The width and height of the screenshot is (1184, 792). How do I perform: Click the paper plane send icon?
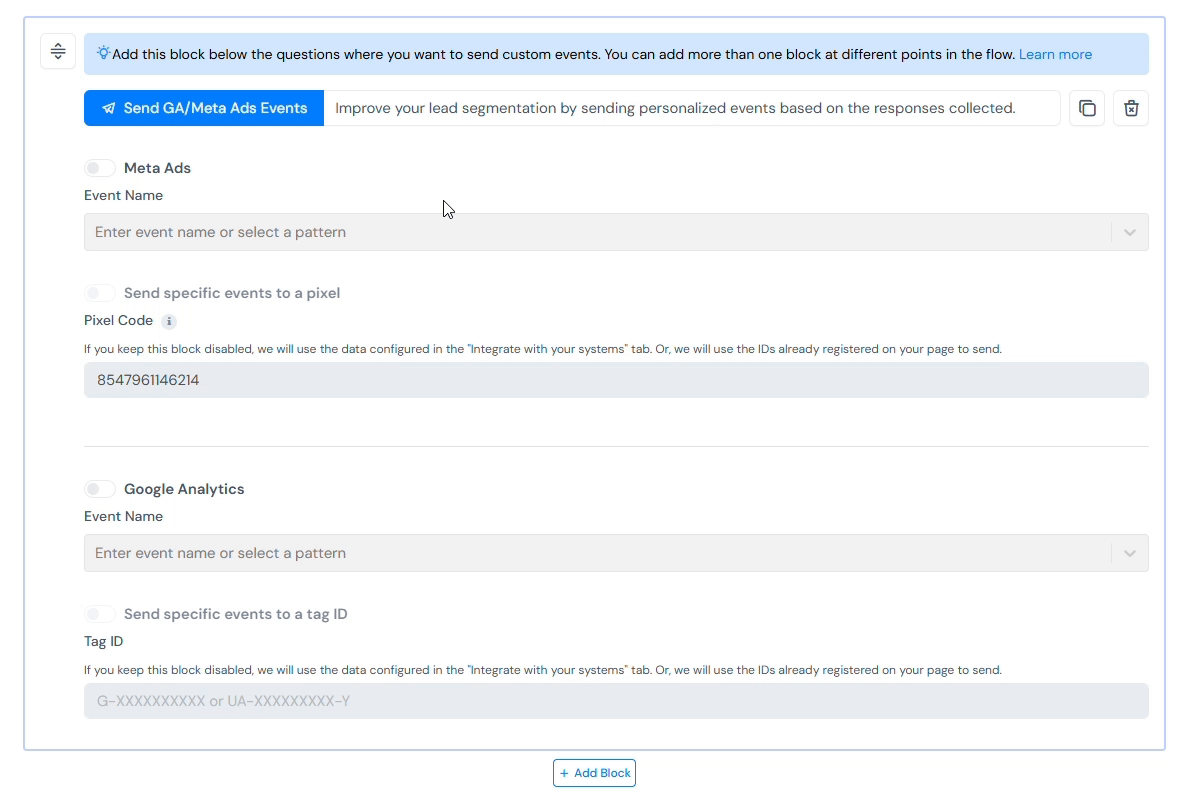[x=109, y=108]
